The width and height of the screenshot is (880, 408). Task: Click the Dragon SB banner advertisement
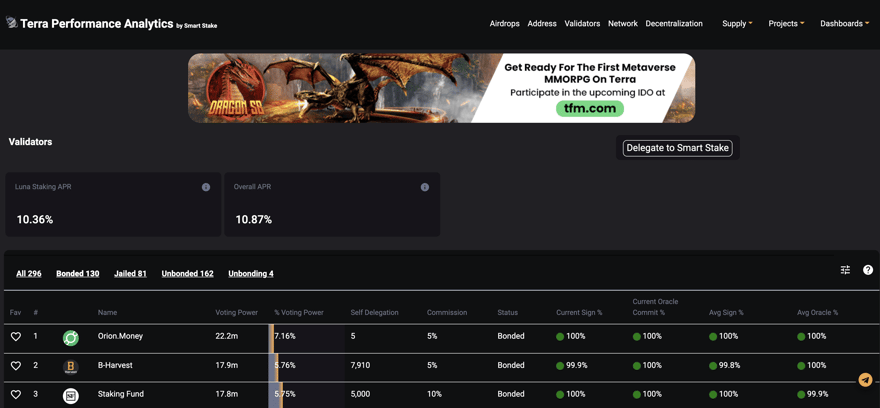(x=441, y=88)
